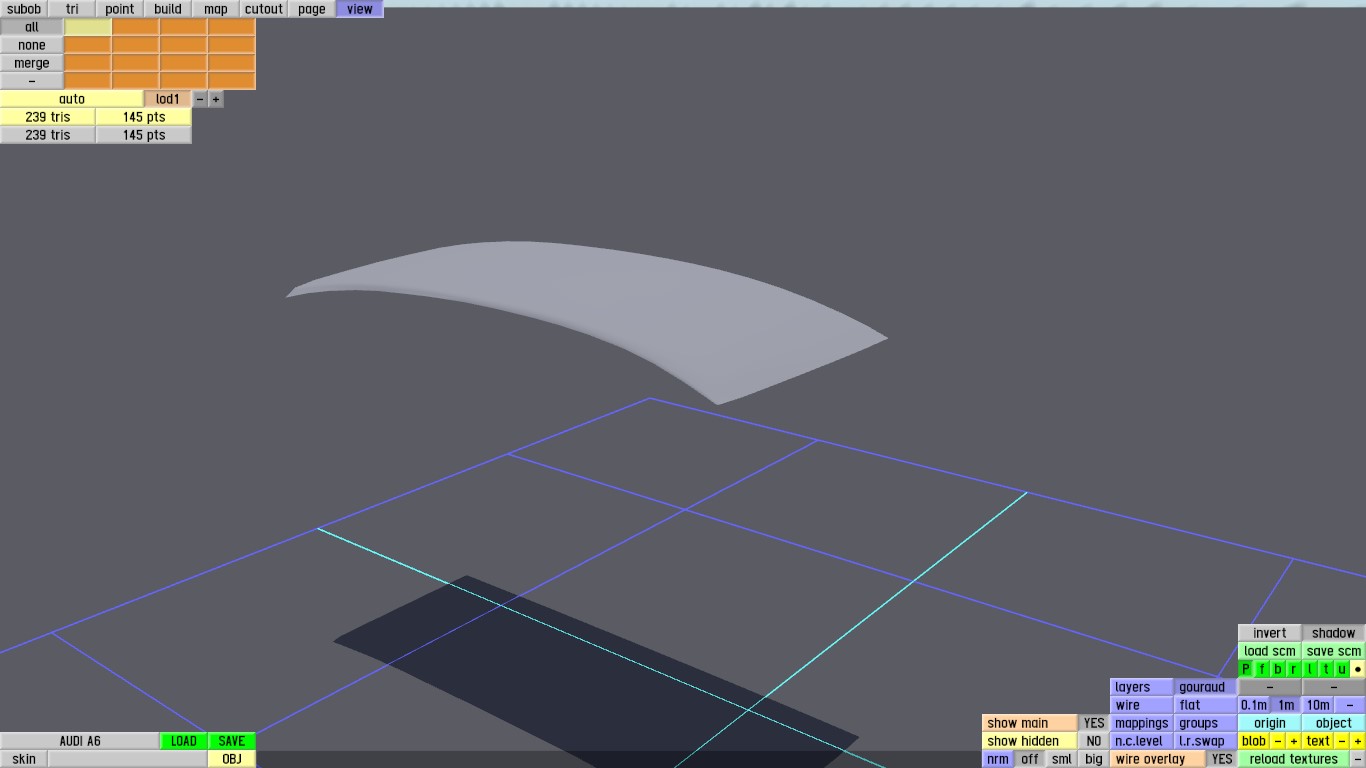Click the origin button

pyautogui.click(x=1270, y=723)
